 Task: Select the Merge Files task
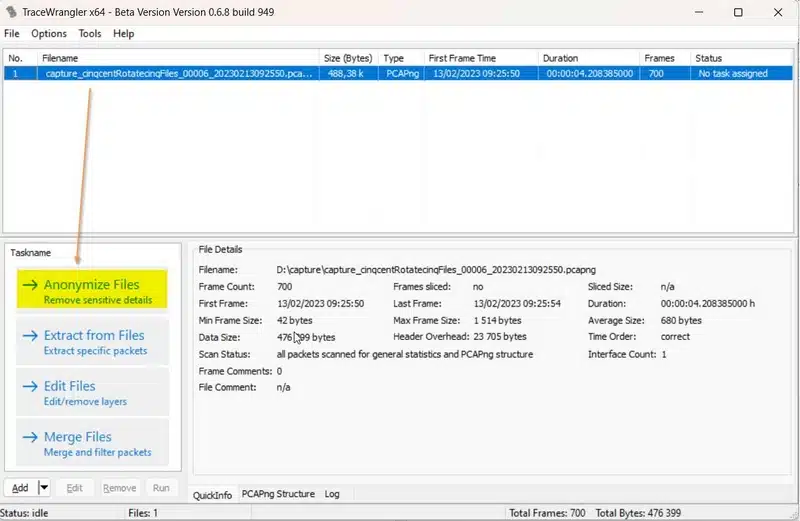92,442
